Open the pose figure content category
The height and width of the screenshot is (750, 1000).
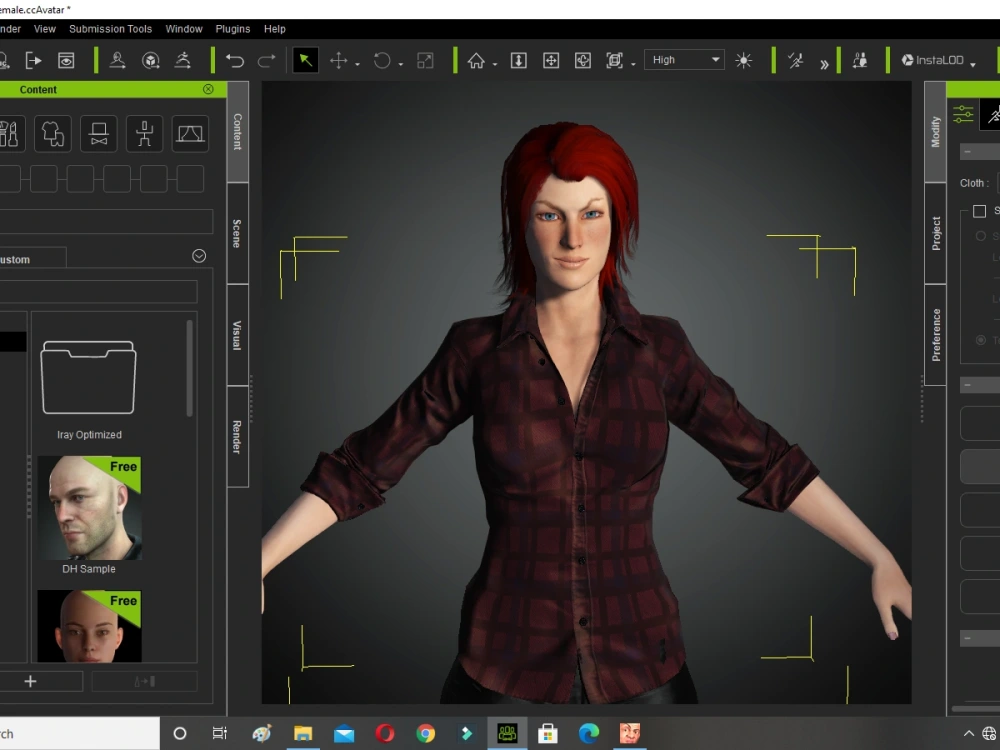click(x=145, y=134)
